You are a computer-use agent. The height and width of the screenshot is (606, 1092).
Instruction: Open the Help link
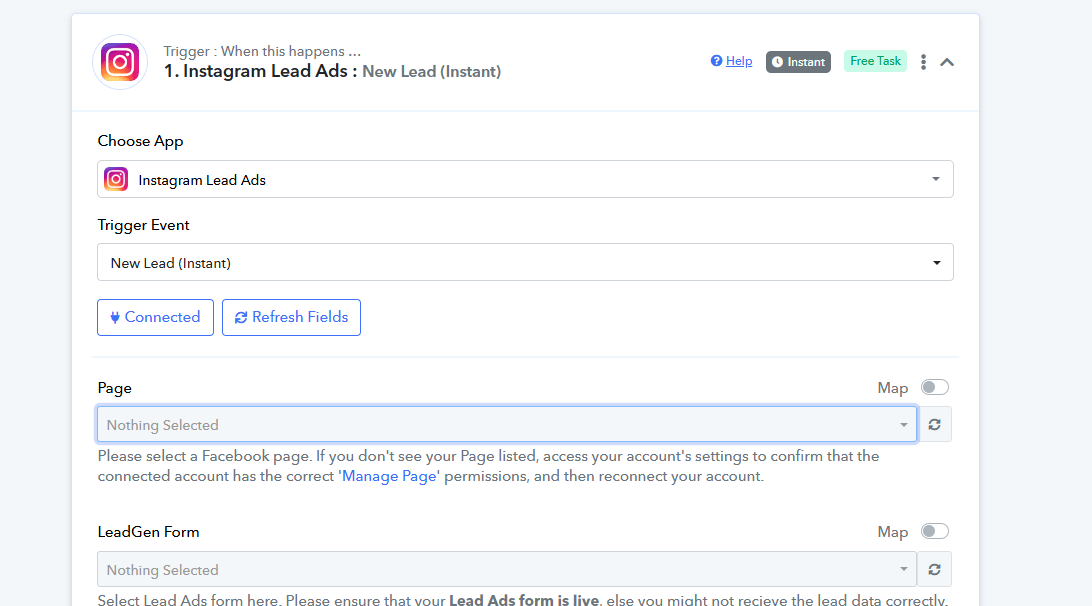coord(739,61)
